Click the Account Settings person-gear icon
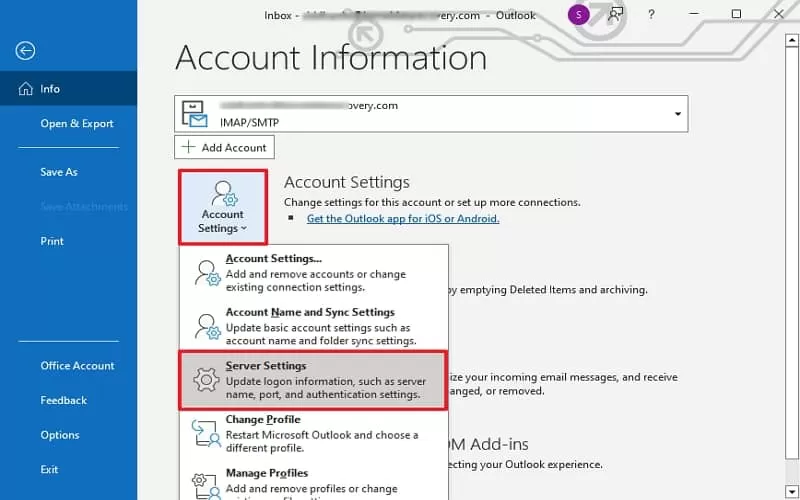Screen dimensions: 800x500 pos(223,193)
